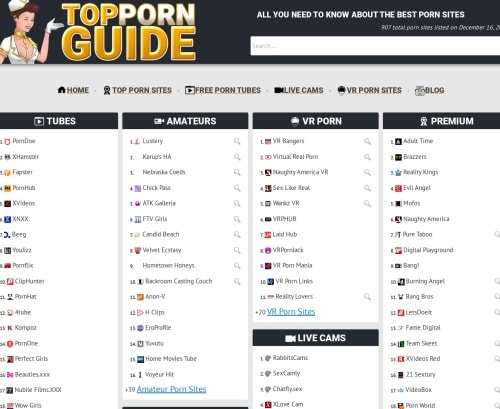Open the '+39 Amateur Porn Sites' link
This screenshot has height=409, width=500.
pos(171,389)
